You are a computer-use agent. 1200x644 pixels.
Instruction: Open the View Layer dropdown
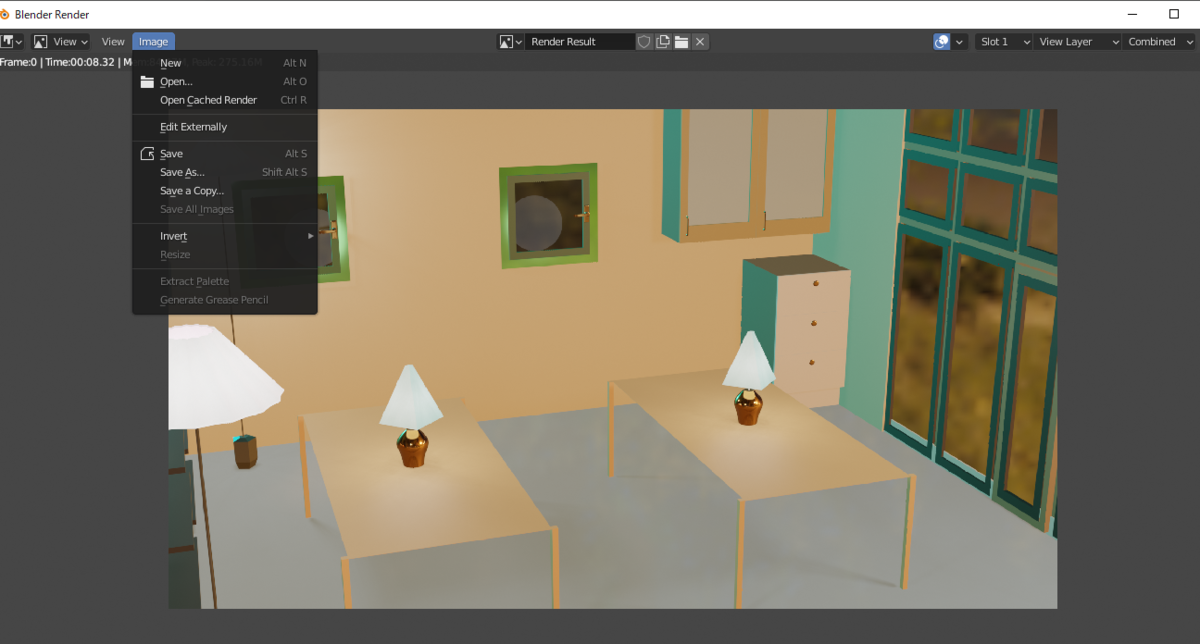(1078, 41)
